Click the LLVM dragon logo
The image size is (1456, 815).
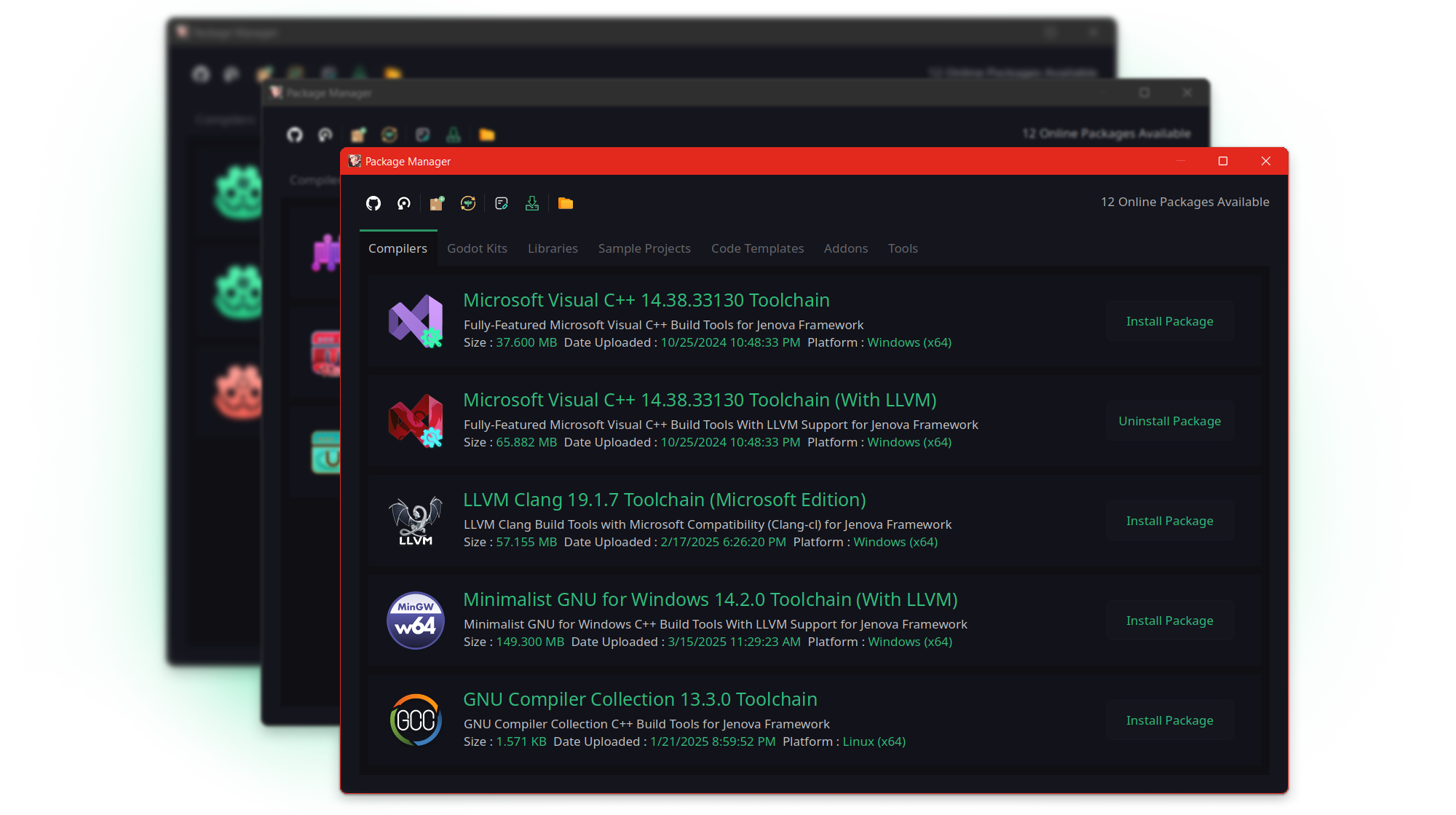click(415, 520)
